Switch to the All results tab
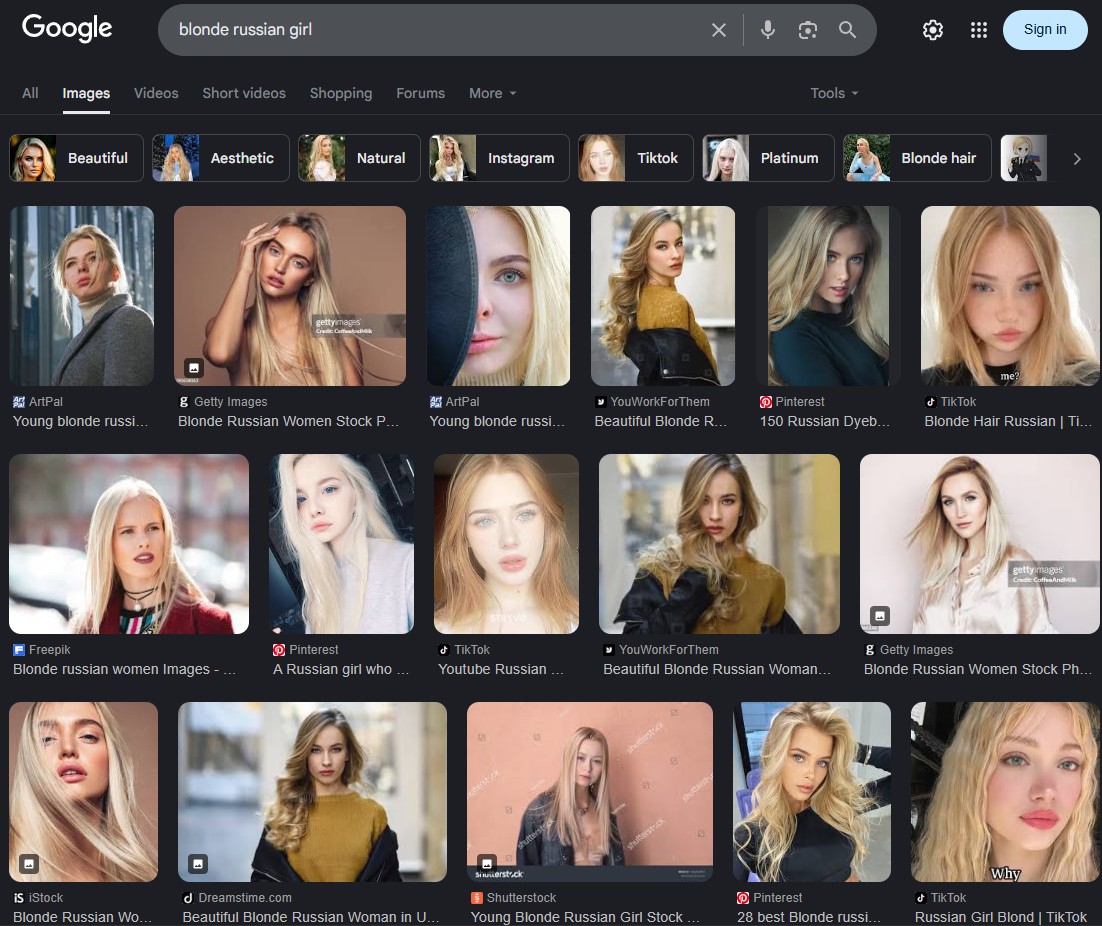This screenshot has height=926, width=1102. (30, 93)
